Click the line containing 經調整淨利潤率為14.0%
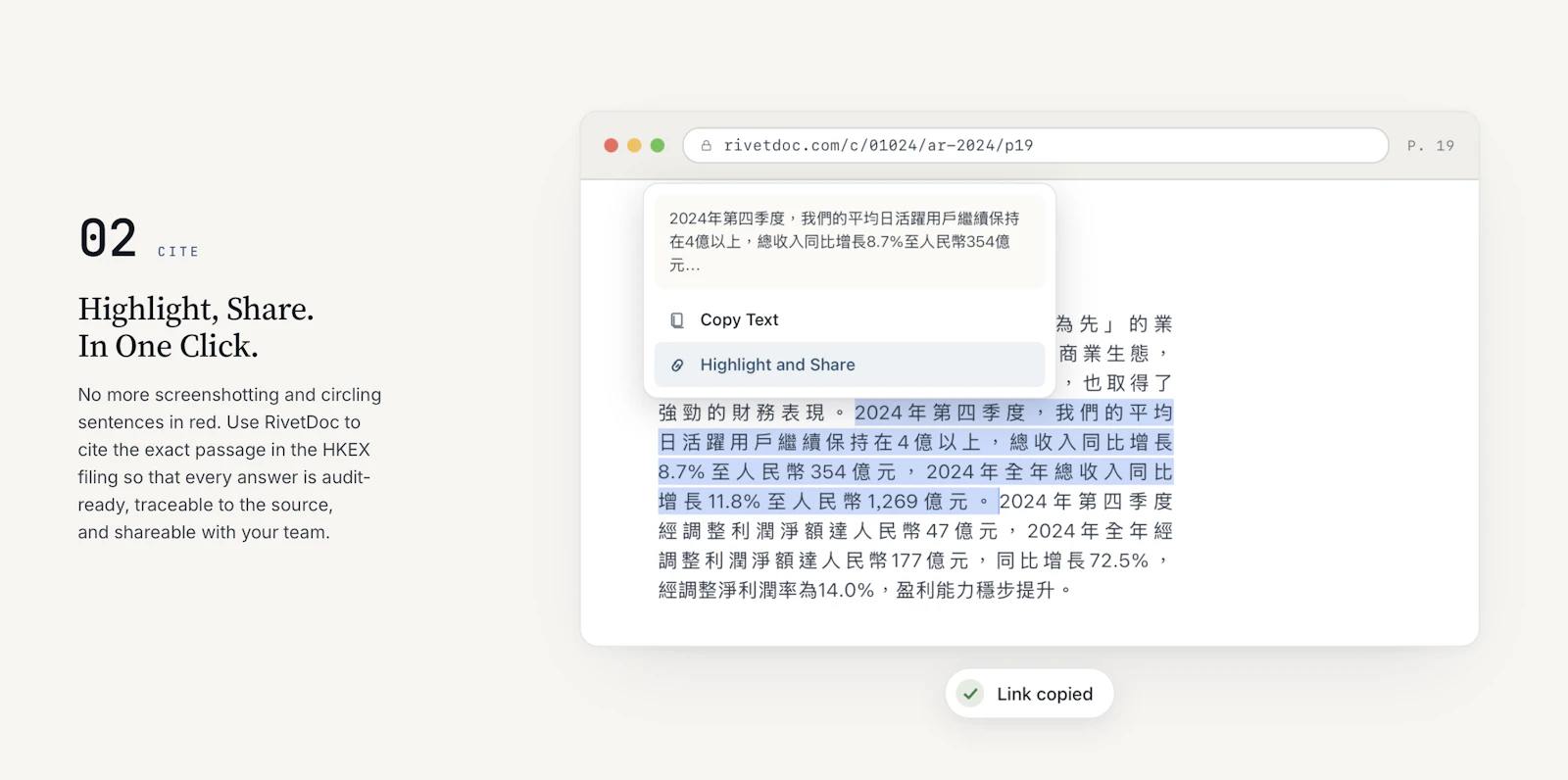Image resolution: width=1568 pixels, height=780 pixels. pyautogui.click(x=864, y=591)
